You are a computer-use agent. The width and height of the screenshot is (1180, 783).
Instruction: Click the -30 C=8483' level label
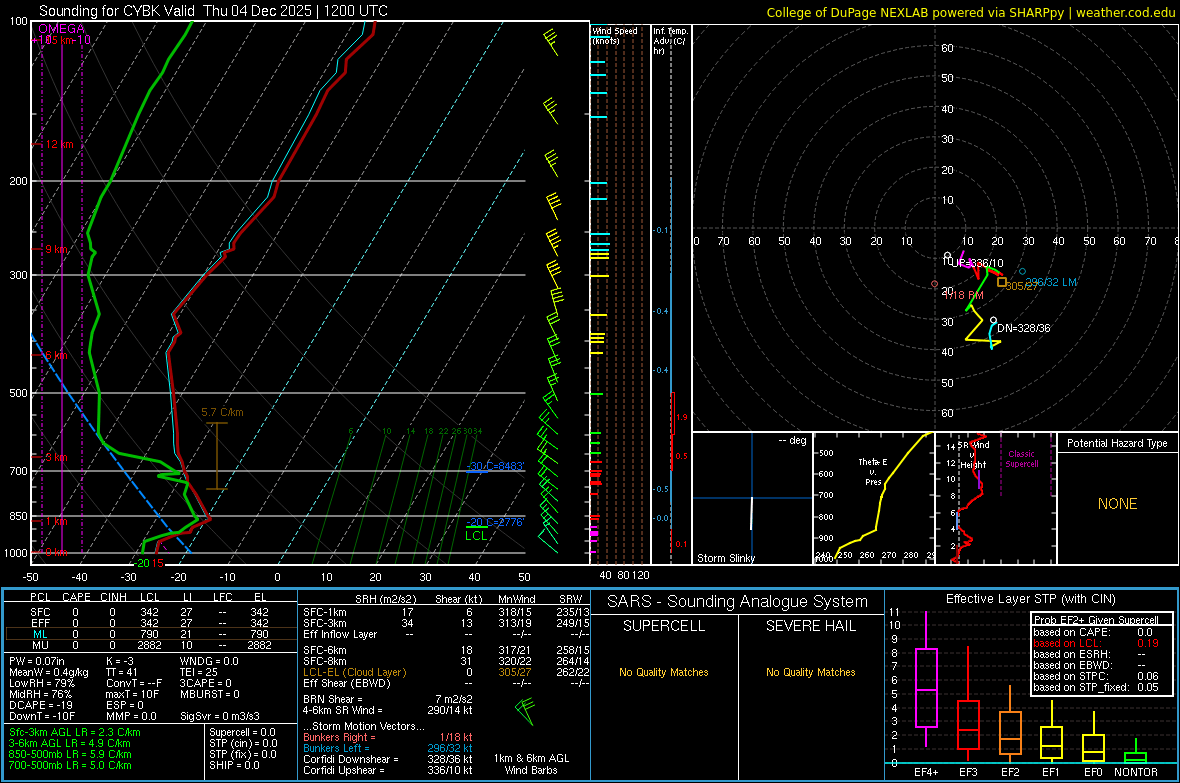(x=495, y=466)
